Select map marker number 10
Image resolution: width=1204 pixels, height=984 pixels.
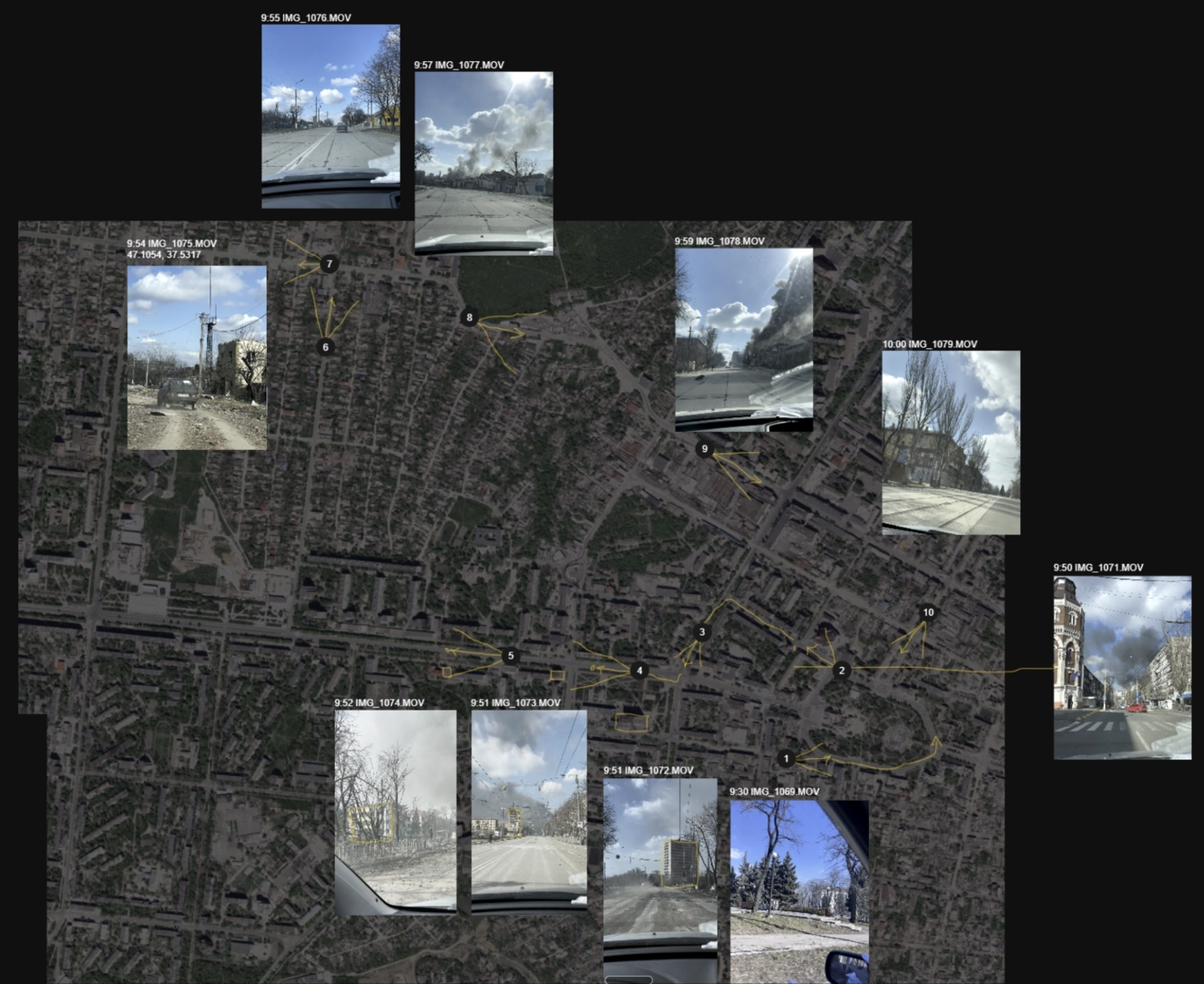click(x=928, y=612)
